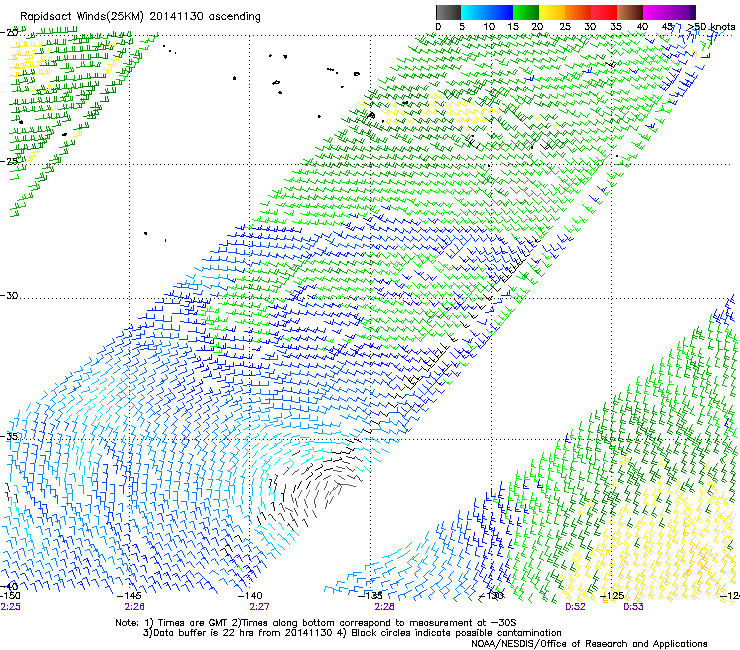Click the pass time label "2:27"

(x=259, y=607)
